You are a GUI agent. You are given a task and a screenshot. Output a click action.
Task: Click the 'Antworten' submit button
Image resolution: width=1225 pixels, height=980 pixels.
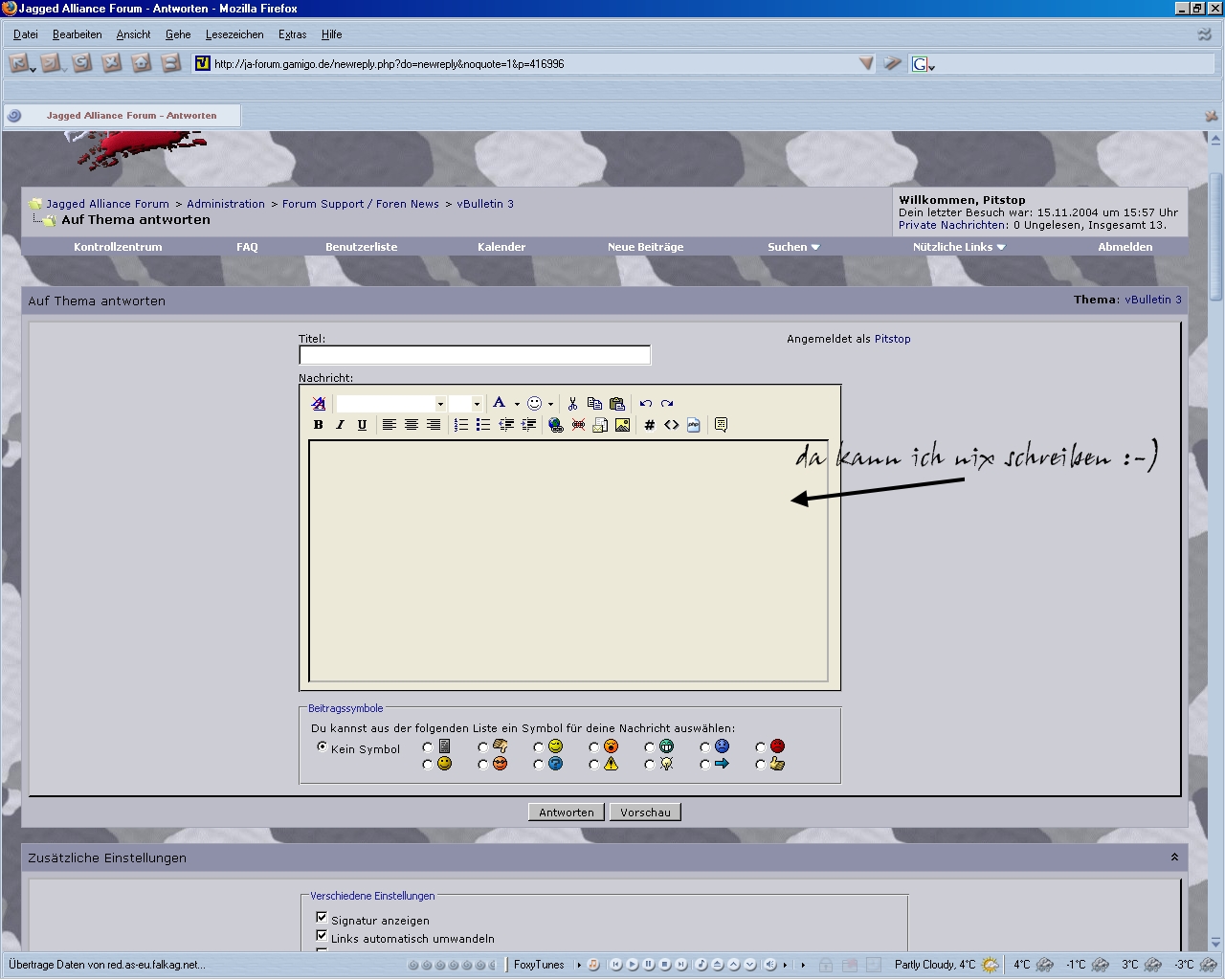pos(567,813)
